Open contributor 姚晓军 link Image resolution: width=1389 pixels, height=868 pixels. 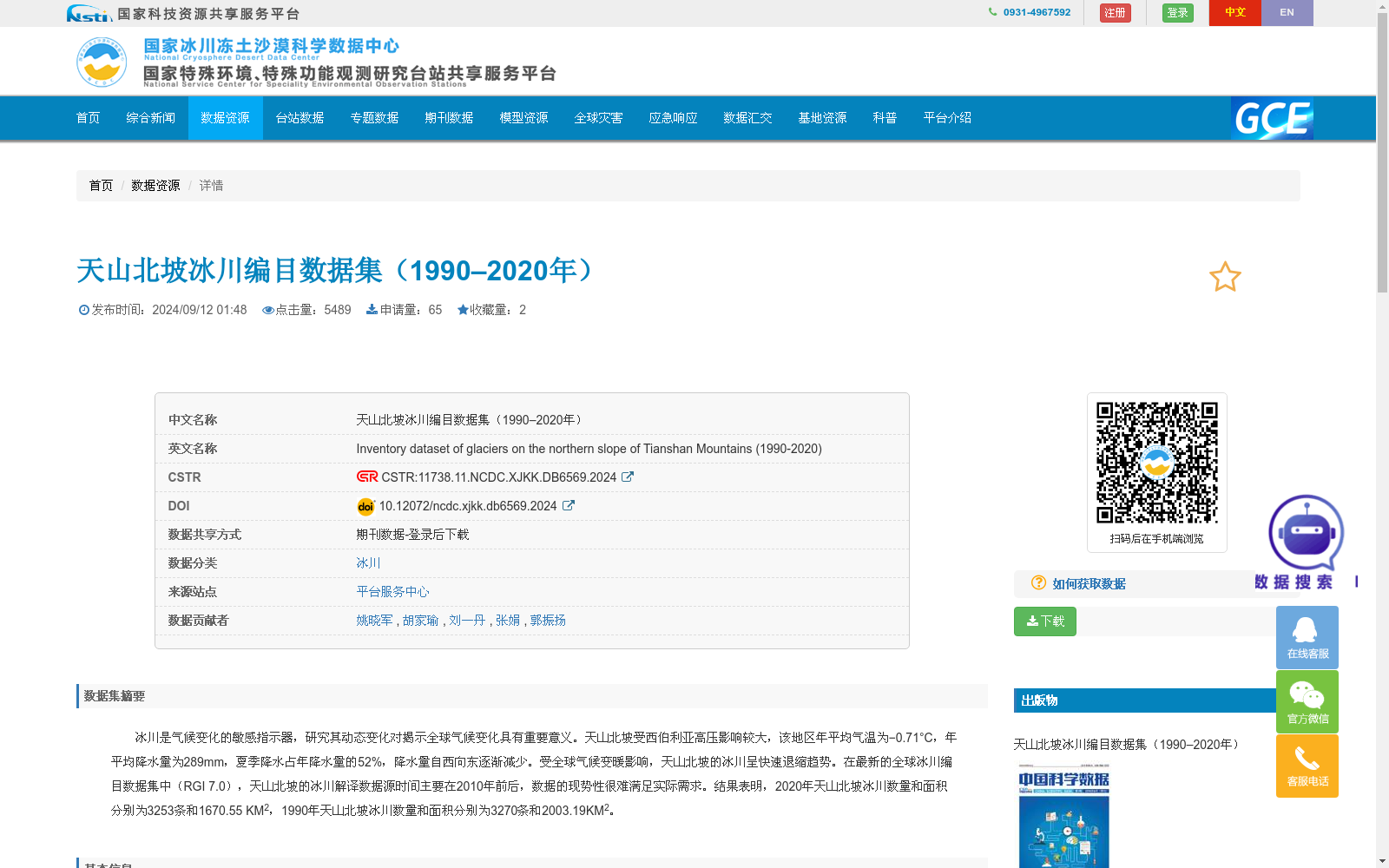tap(374, 621)
